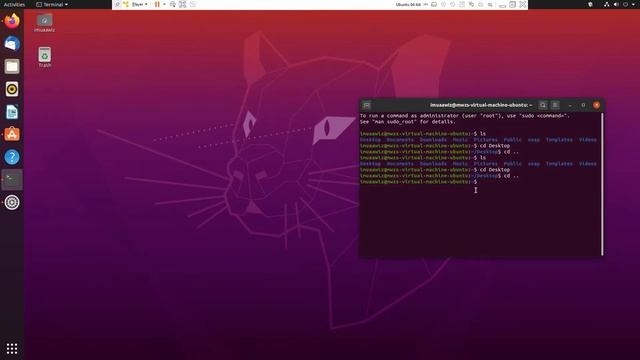640x360 pixels.
Task: Close the terminal window
Action: [597, 105]
